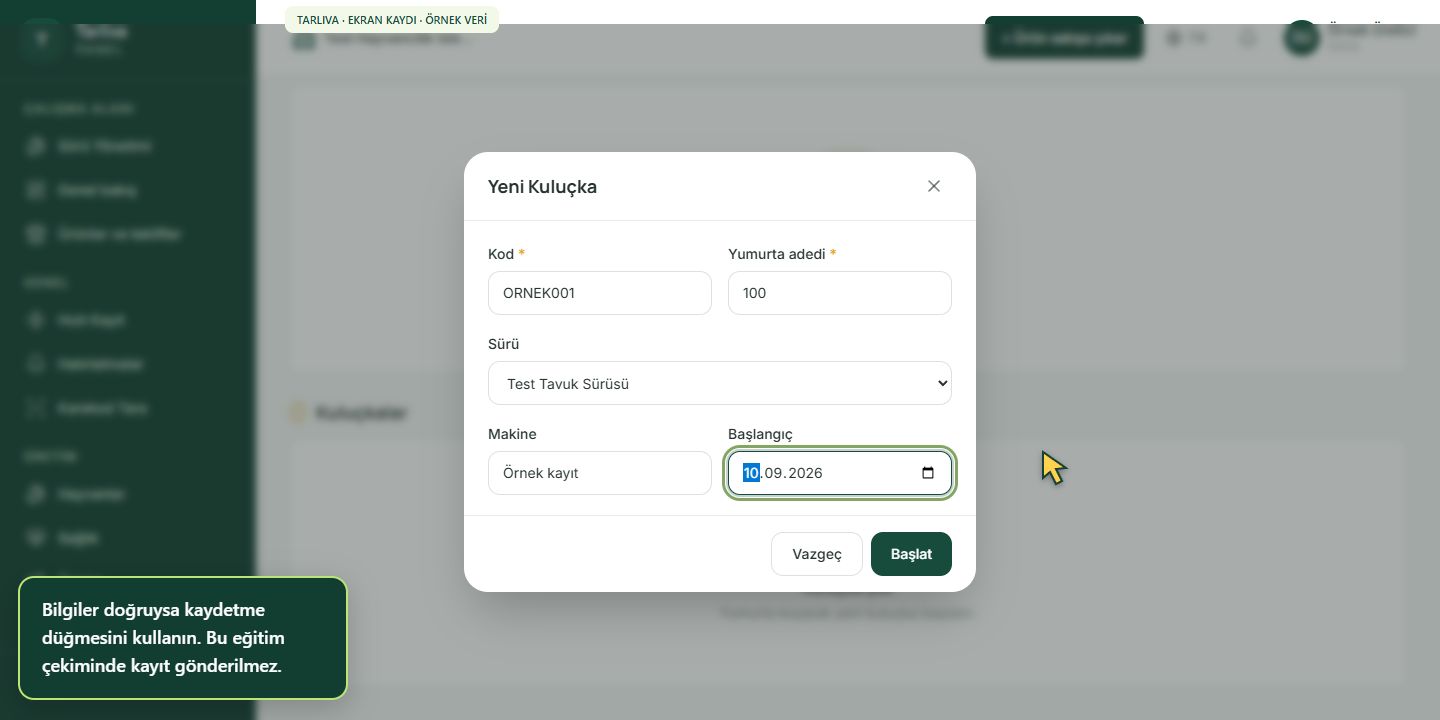Image resolution: width=1440 pixels, height=720 pixels.
Task: Click the "Makine" field label
Action: click(x=512, y=434)
